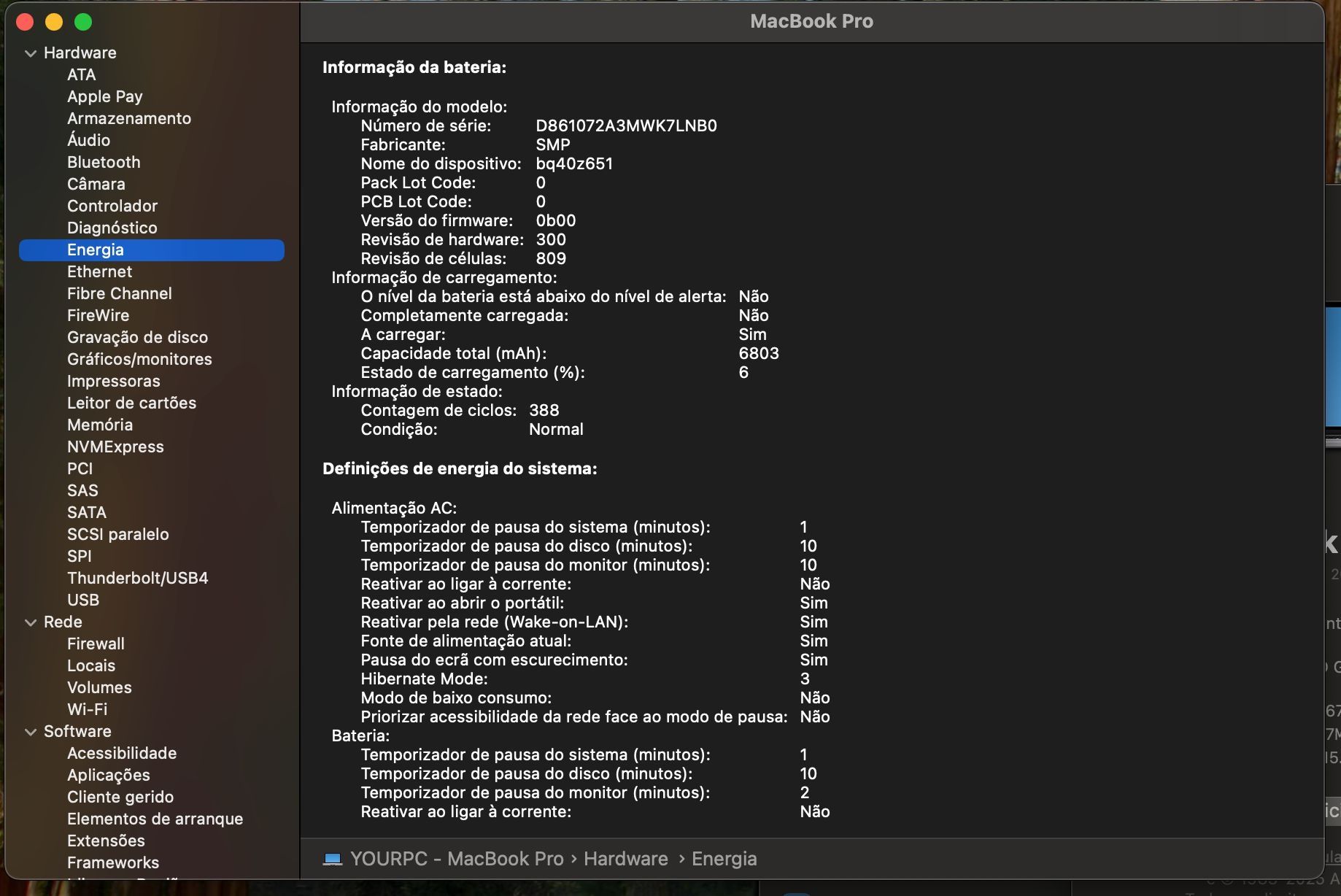Open the NVMExpress entry

point(115,447)
